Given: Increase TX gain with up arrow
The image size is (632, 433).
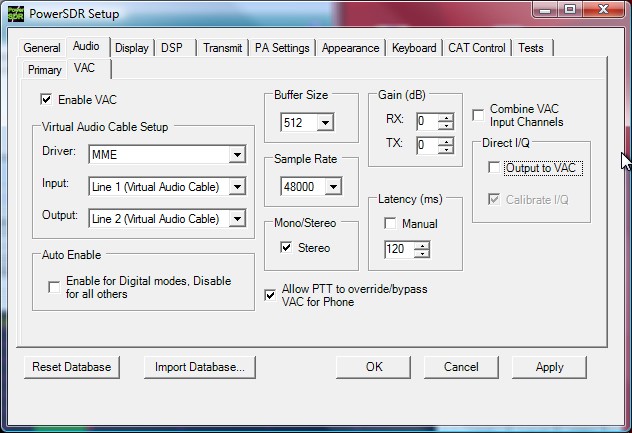Looking at the screenshot, I should pos(446,142).
